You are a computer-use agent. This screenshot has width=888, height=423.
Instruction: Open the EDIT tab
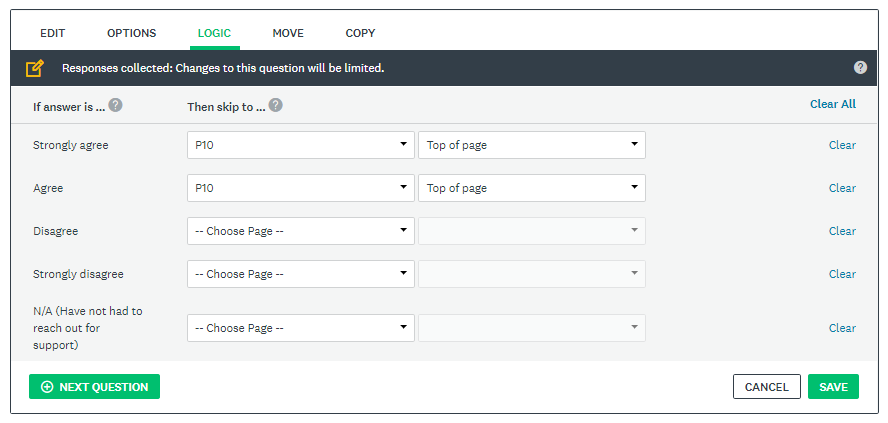coord(53,33)
